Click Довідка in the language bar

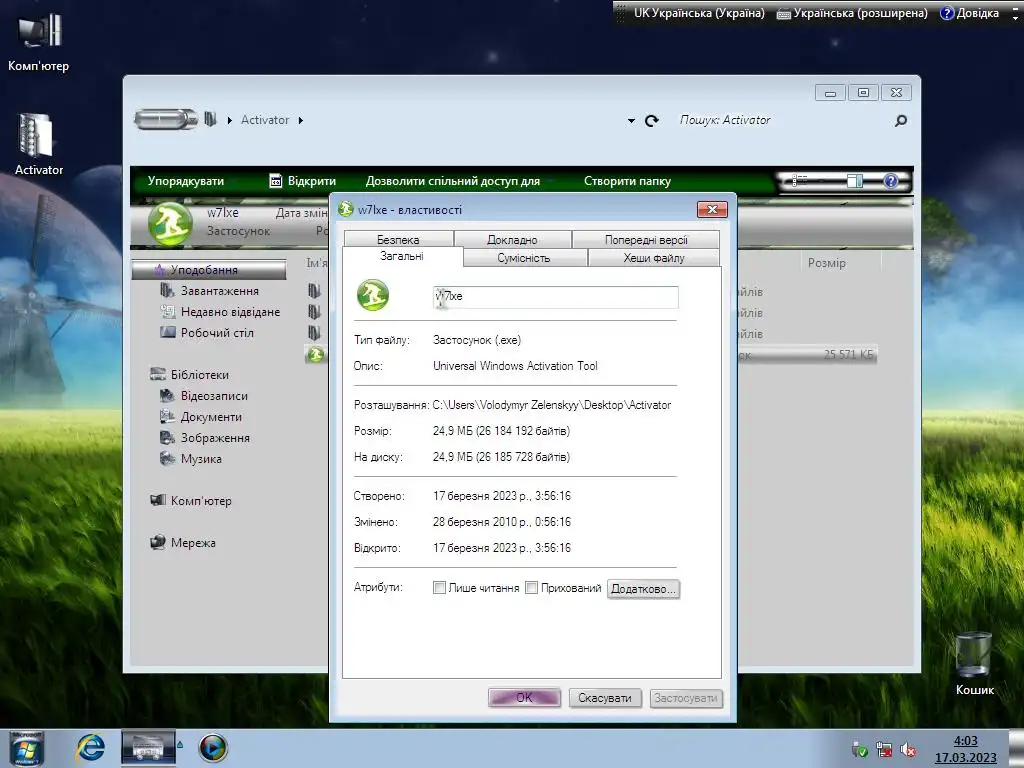click(970, 12)
